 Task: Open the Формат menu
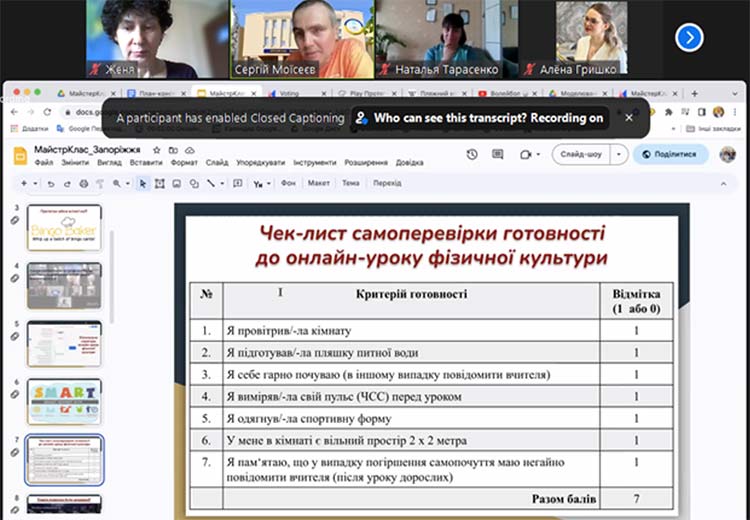pos(184,162)
